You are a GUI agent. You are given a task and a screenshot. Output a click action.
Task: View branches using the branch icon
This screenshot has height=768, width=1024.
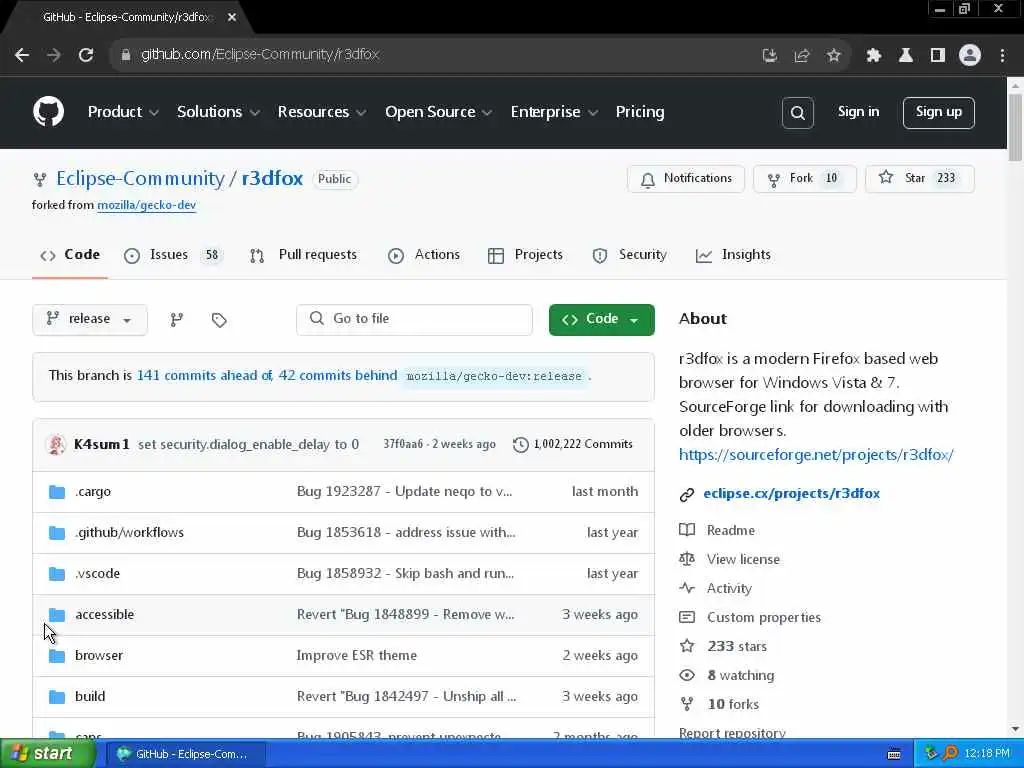click(176, 320)
